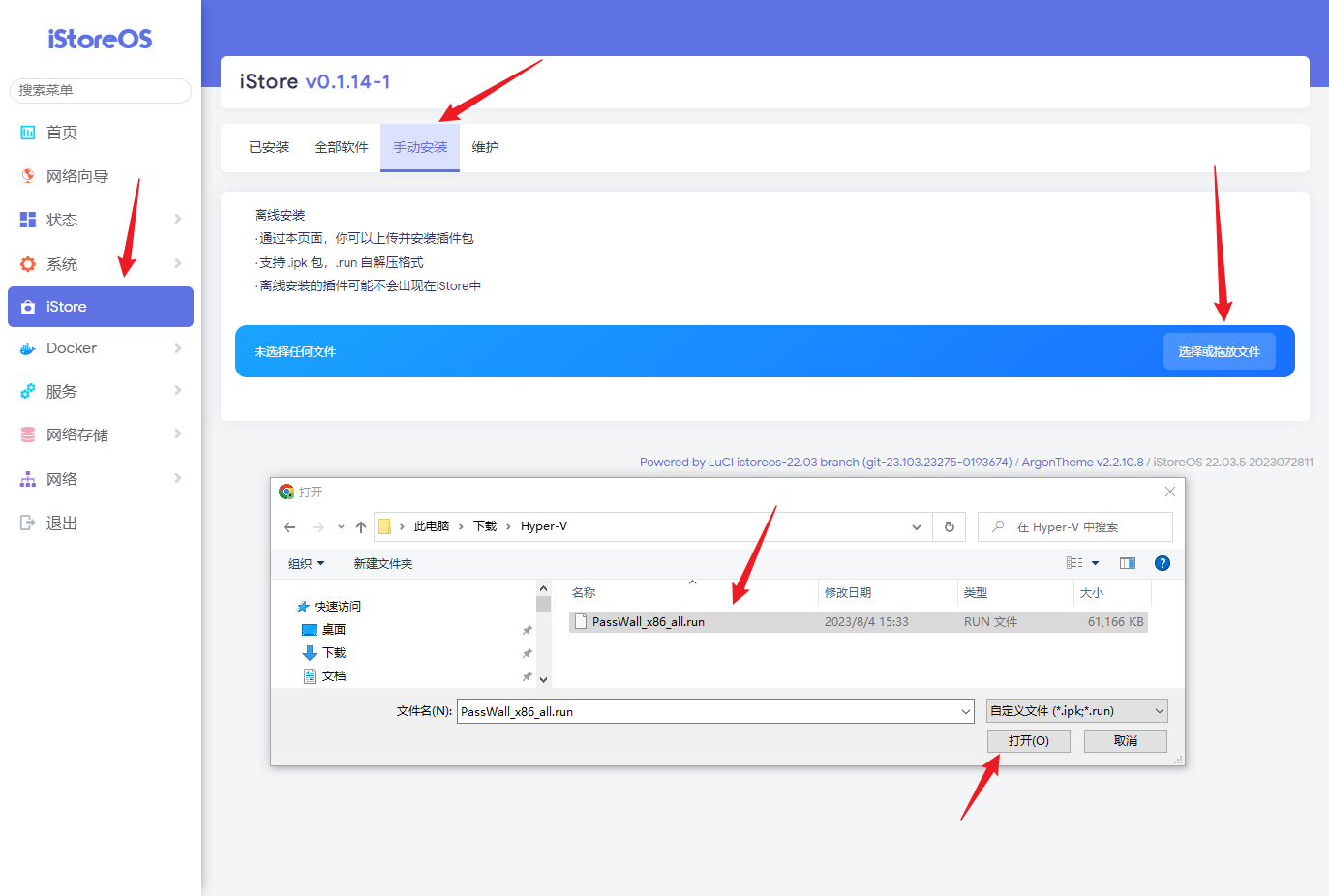Click the 取消 button

1126,741
